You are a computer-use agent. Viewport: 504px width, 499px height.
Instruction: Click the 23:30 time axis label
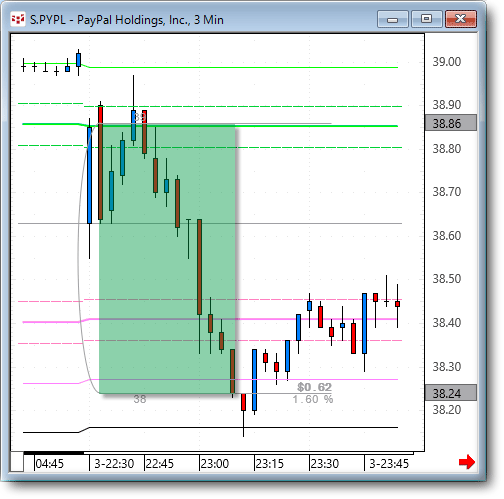[325, 463]
